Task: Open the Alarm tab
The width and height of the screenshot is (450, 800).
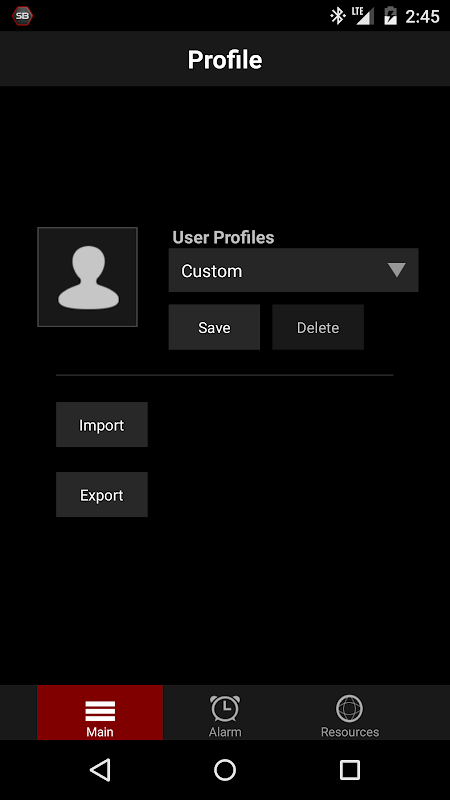Action: [x=225, y=712]
